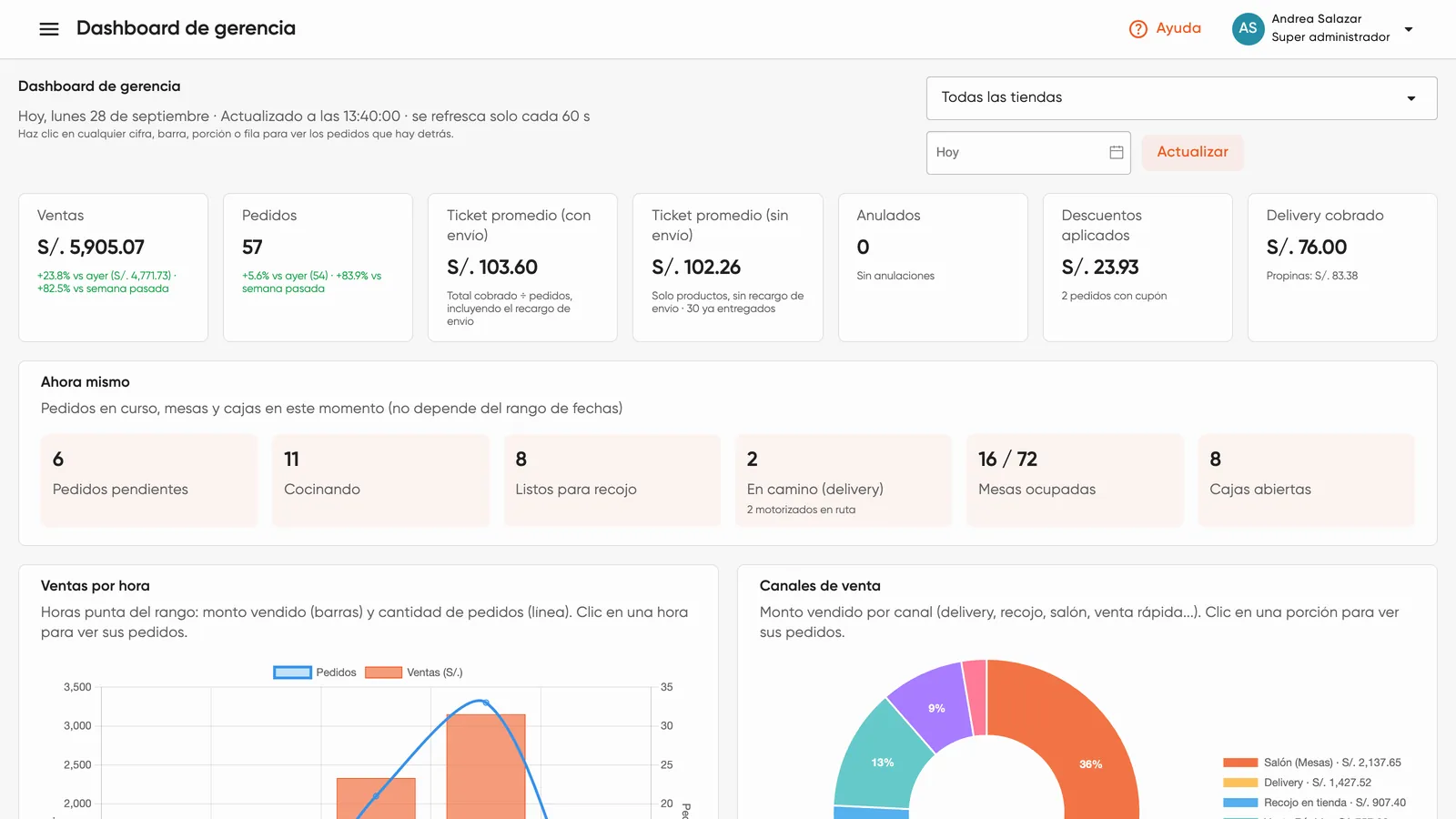Screen dimensions: 1456x819
Task: Open the Ticket promedio sin envío card
Action: (x=728, y=268)
